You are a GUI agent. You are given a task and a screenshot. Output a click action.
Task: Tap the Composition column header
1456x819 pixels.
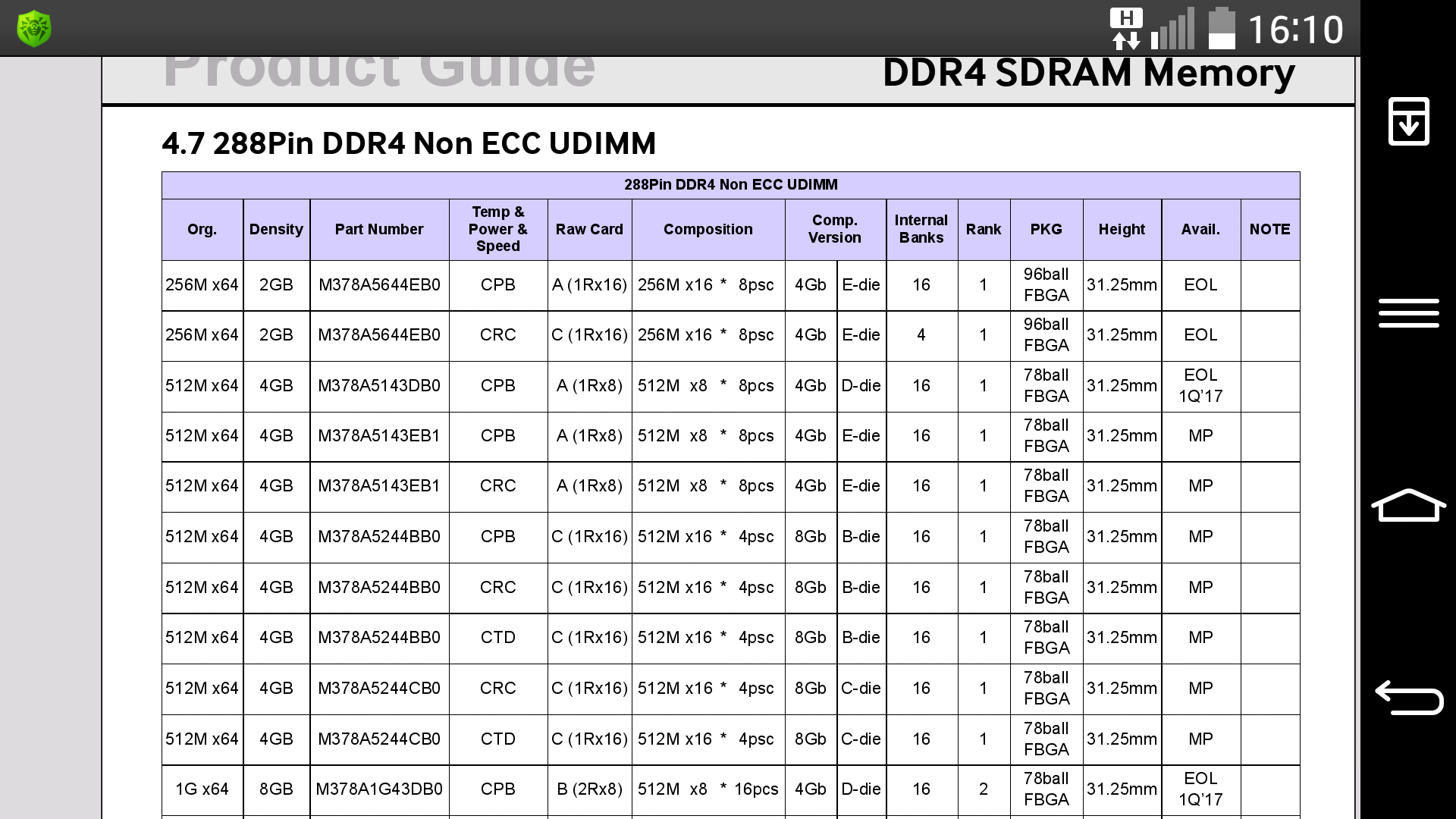[x=708, y=229]
